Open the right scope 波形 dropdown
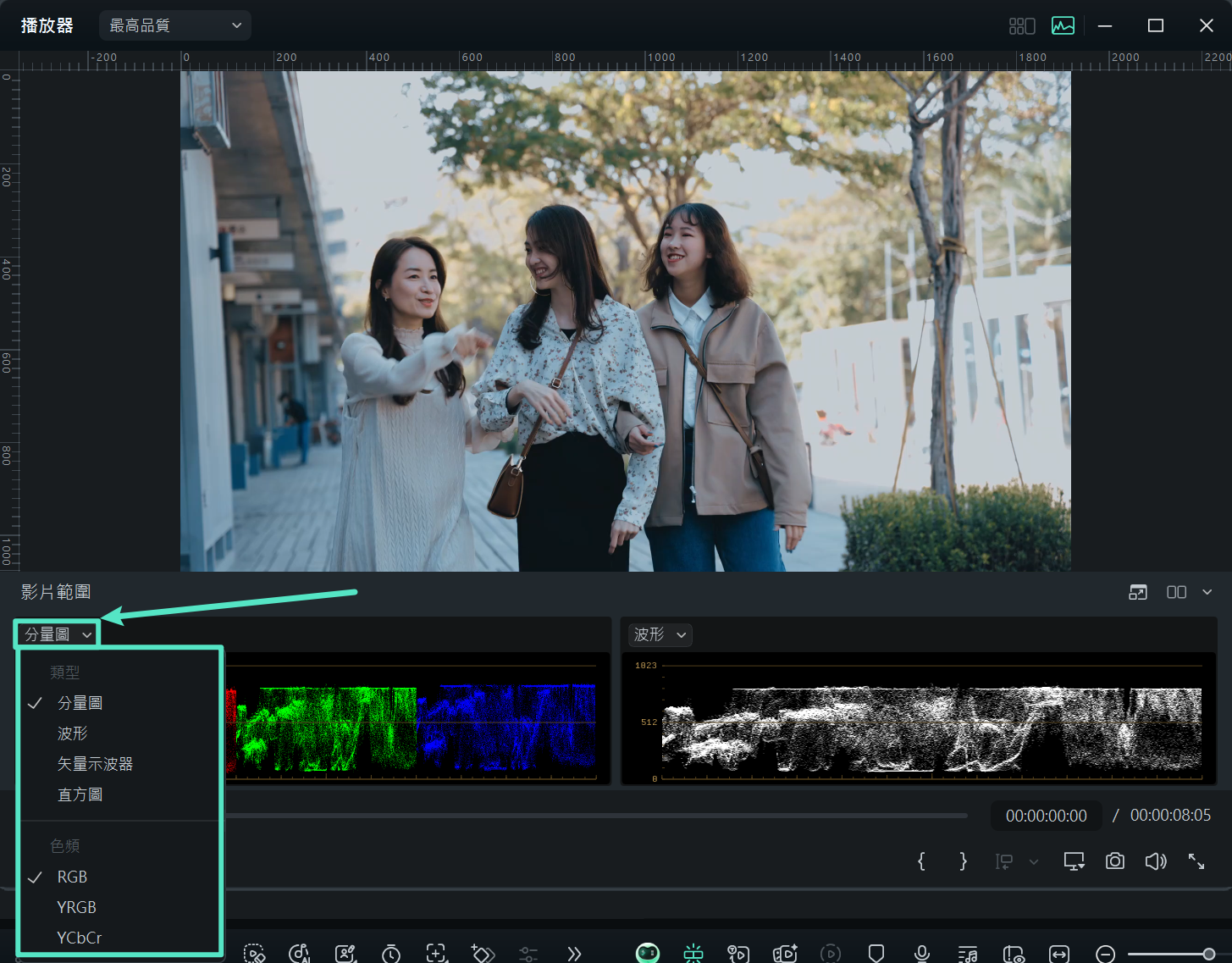Viewport: 1232px width, 963px height. pyautogui.click(x=660, y=634)
